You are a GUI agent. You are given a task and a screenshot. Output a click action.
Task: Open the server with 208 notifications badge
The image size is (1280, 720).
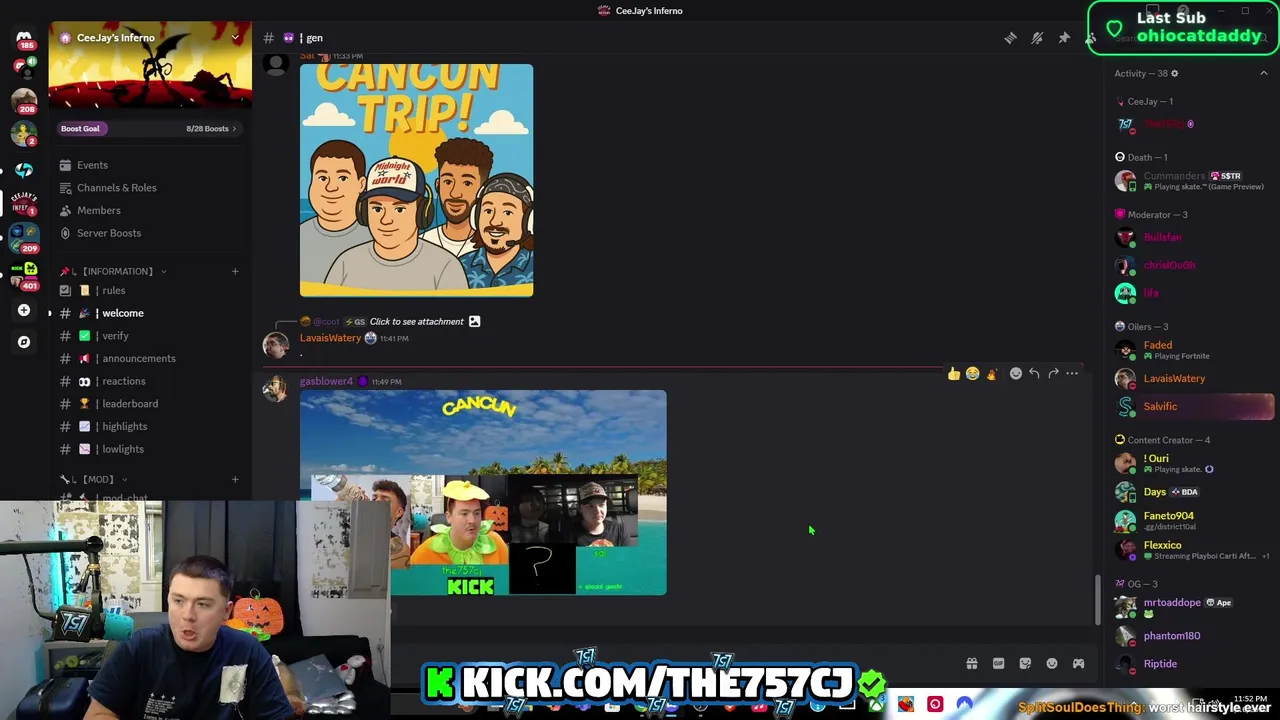click(24, 102)
